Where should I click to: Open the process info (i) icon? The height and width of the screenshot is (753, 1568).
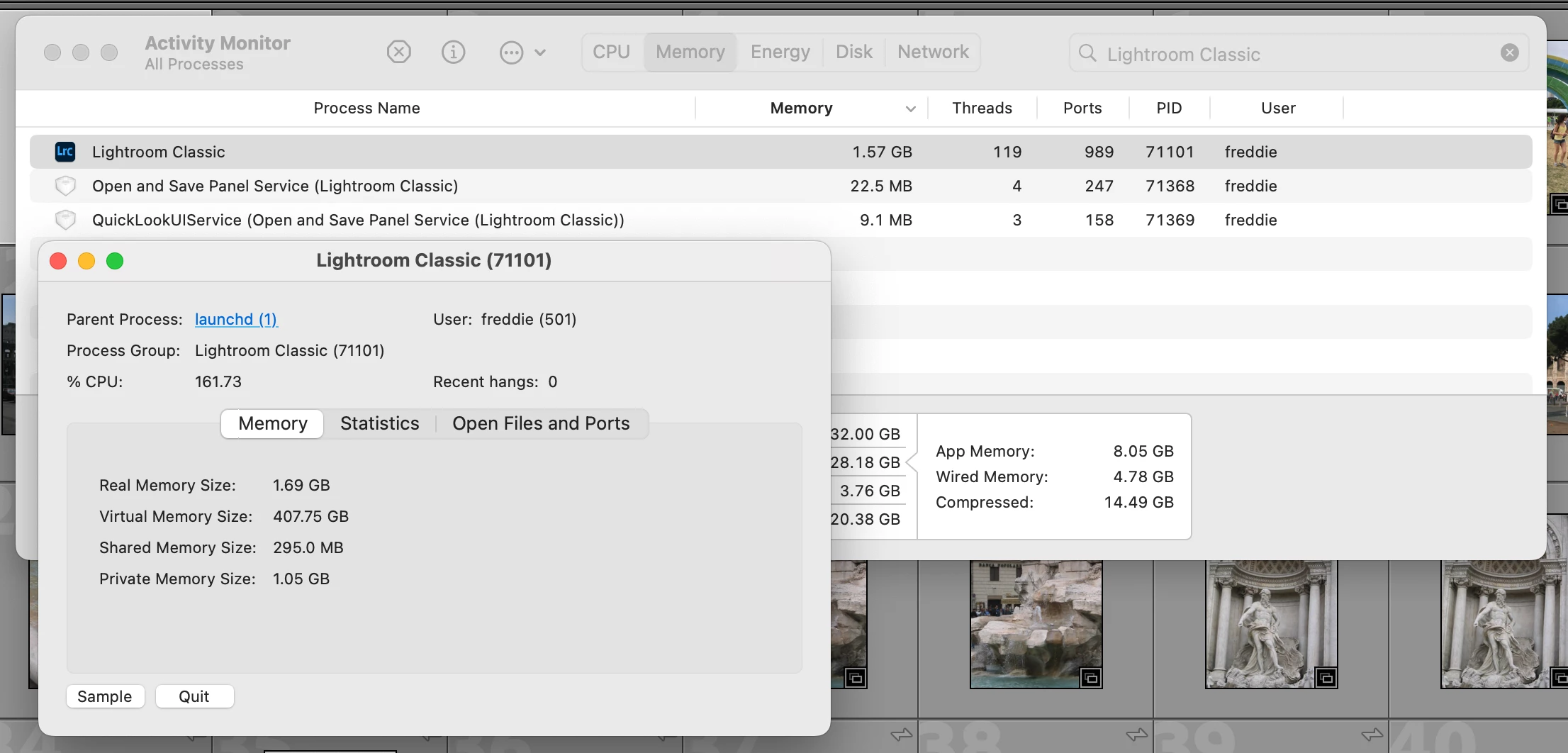pyautogui.click(x=453, y=52)
